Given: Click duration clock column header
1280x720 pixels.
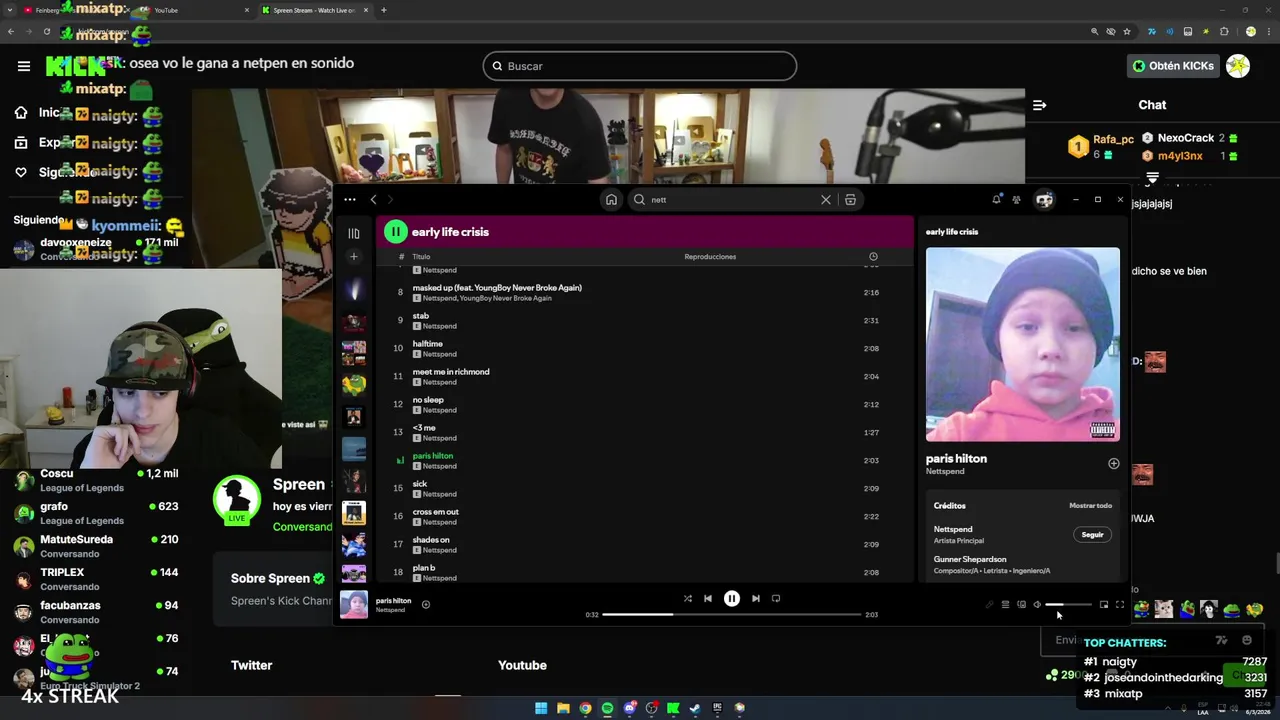Looking at the screenshot, I should [x=873, y=257].
